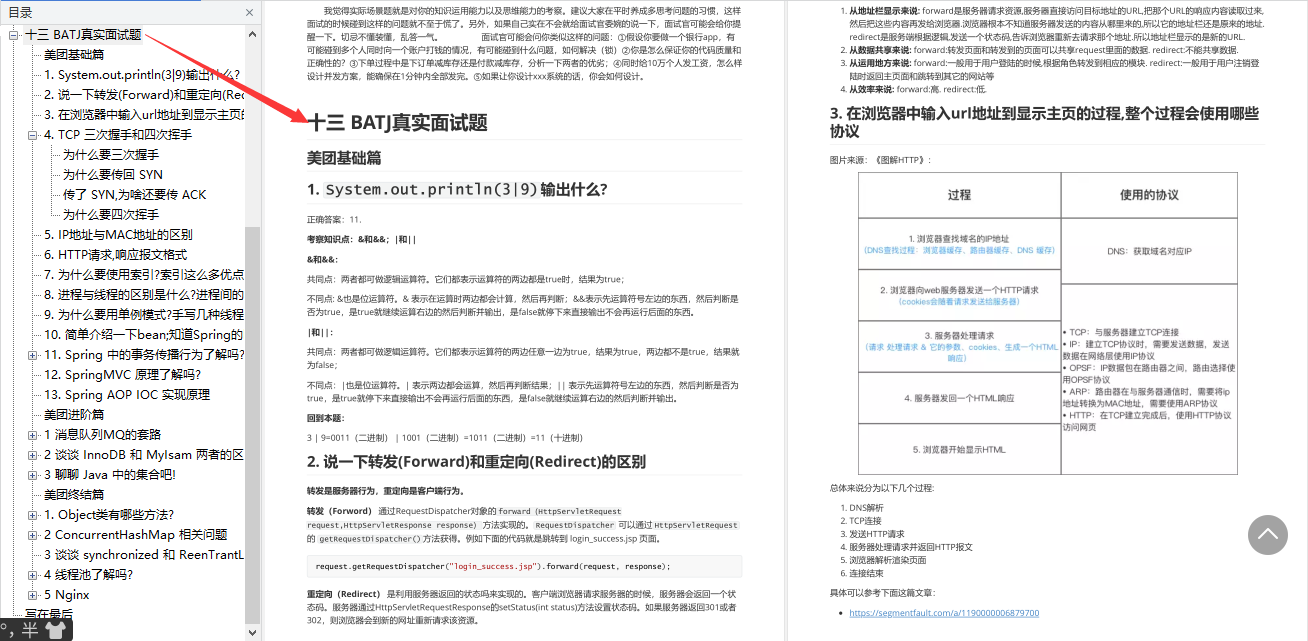Viewport: 1308px width, 641px height.
Task: Open the shirt skin icon in IME bar
Action: [x=56, y=630]
